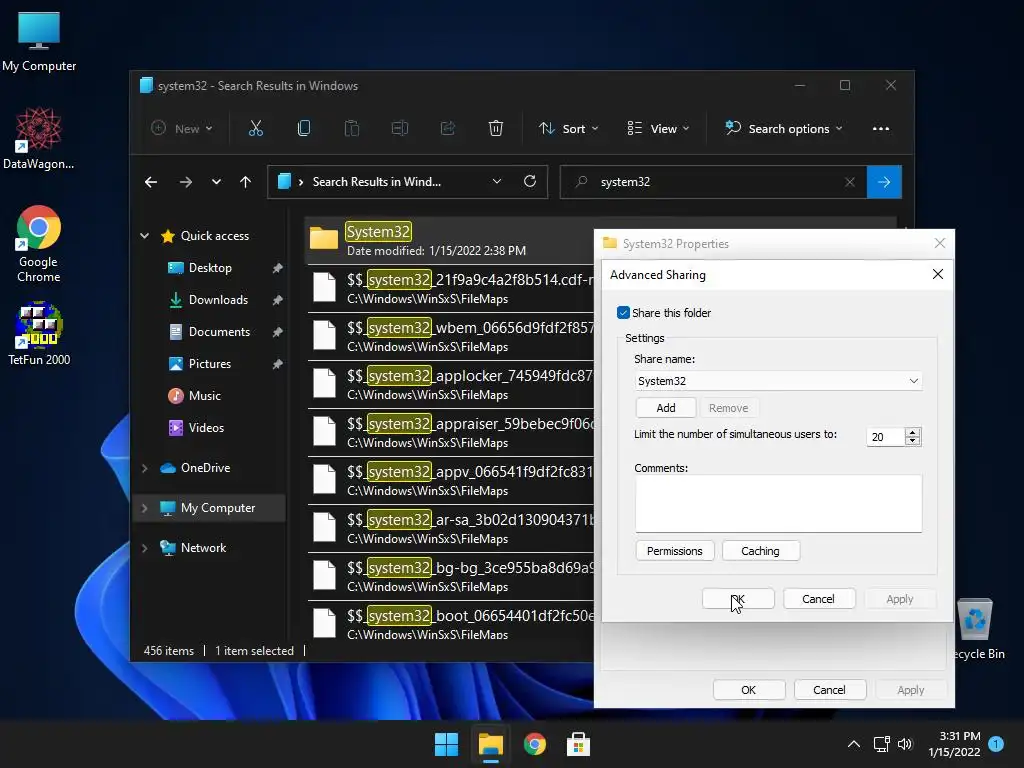The image size is (1024, 768).
Task: Open My Computer desktop icon
Action: pos(39,42)
